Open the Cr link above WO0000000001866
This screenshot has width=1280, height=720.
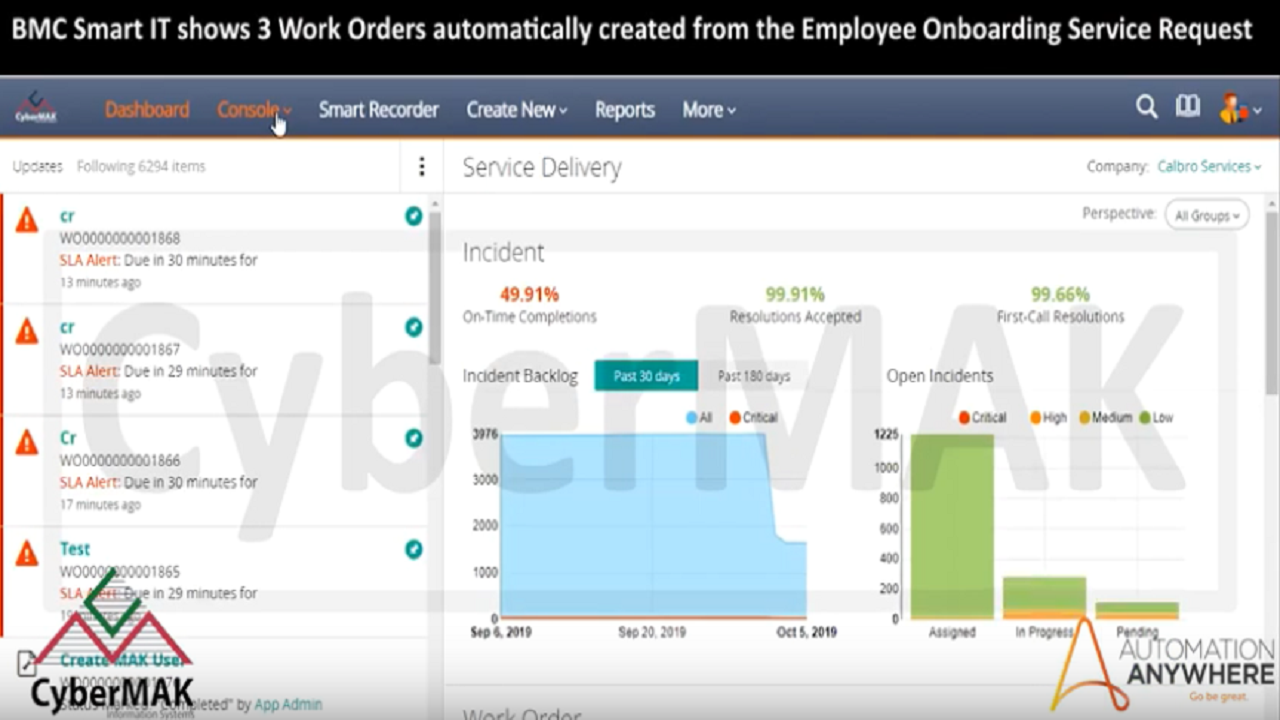tap(68, 438)
